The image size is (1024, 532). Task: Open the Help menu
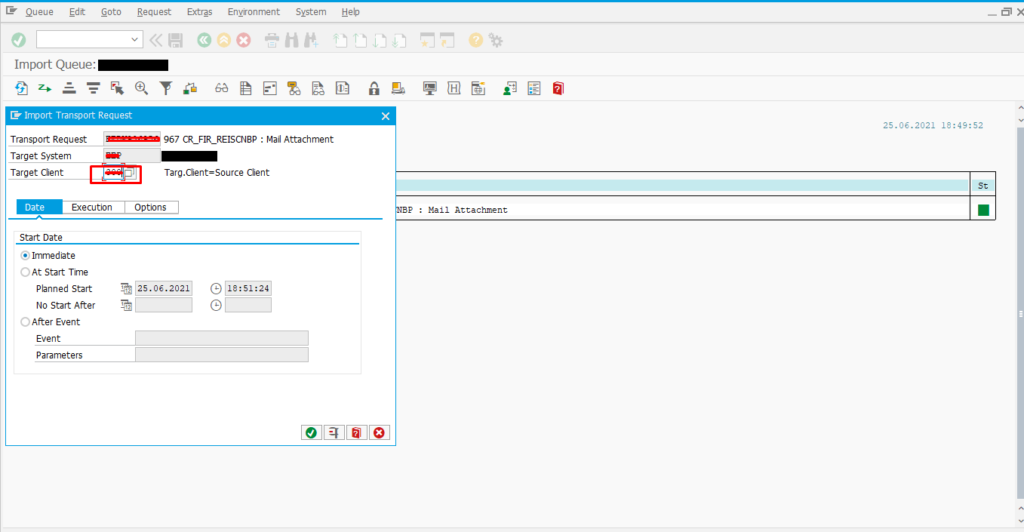point(351,12)
